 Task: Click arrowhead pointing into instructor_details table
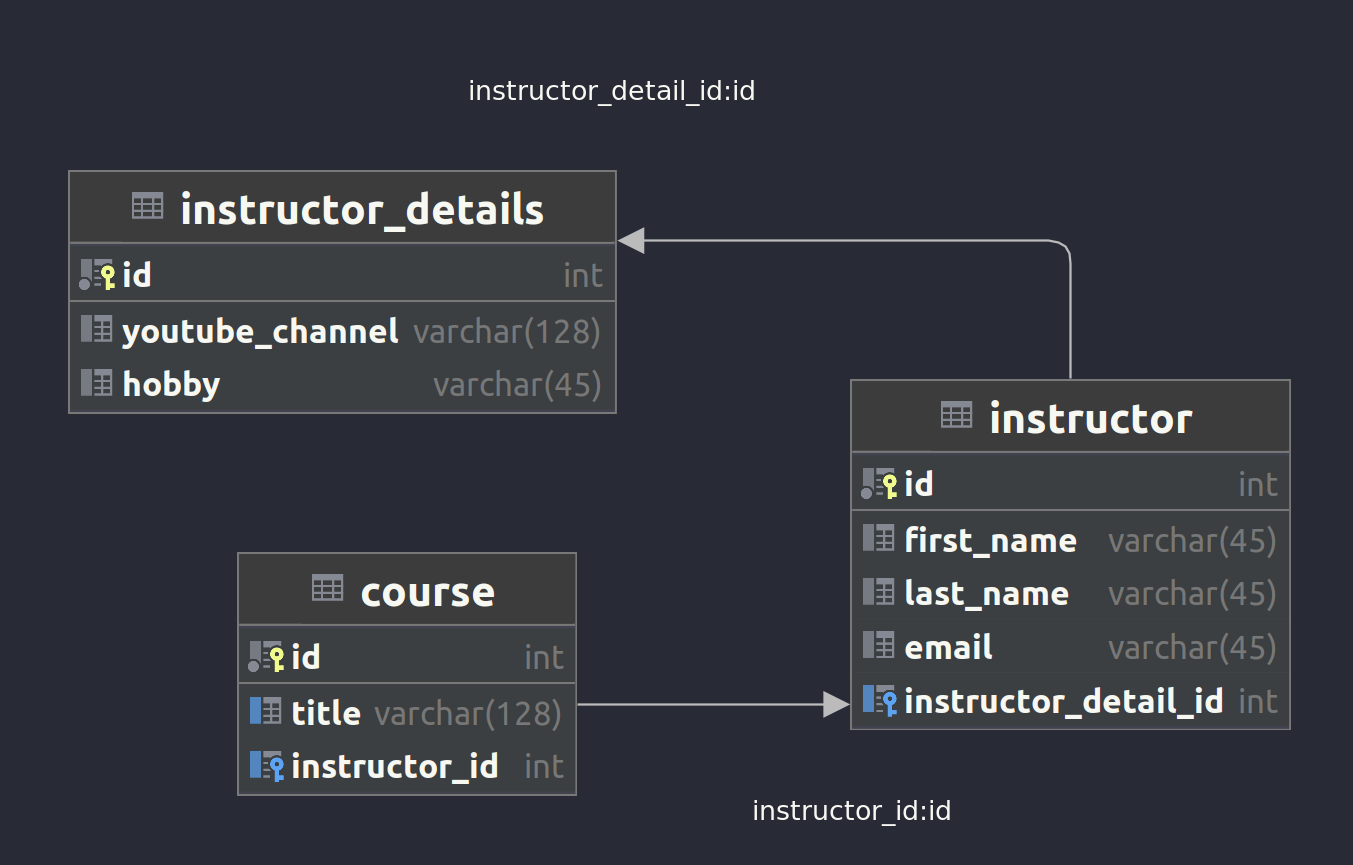coord(631,240)
